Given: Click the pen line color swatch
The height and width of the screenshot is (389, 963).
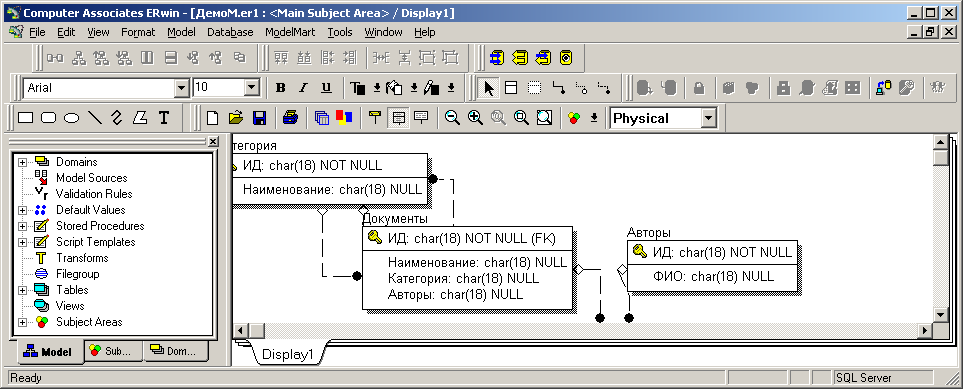Looking at the screenshot, I should 431,88.
